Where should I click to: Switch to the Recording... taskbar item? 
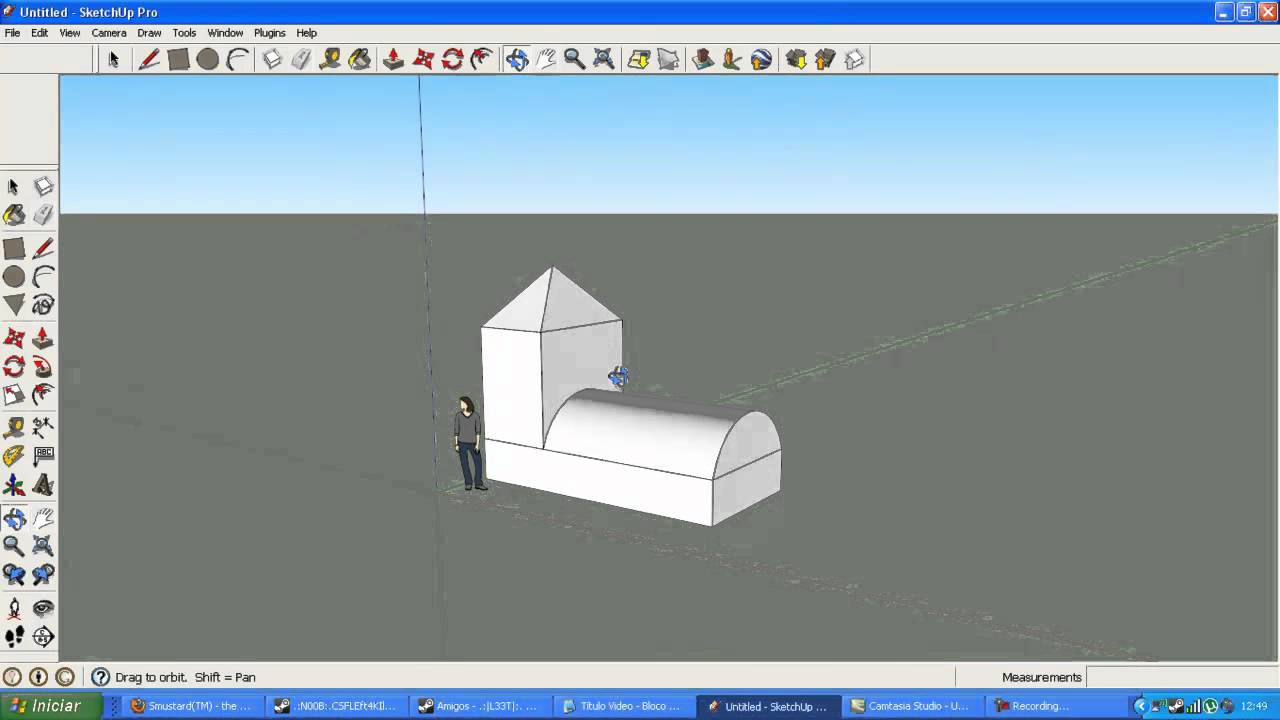(x=1055, y=706)
